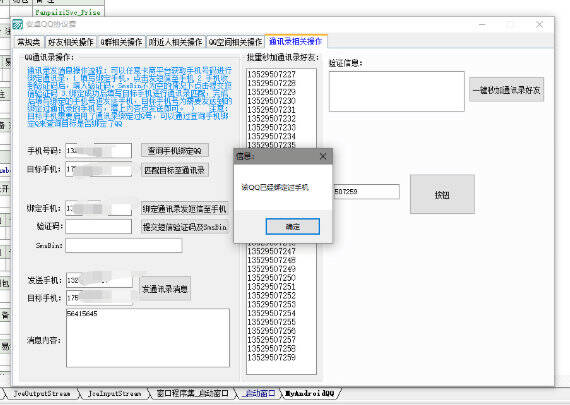This screenshot has width=570, height=405.
Task: Open the _启动窗口 tab in the IDE
Action: pos(258,393)
